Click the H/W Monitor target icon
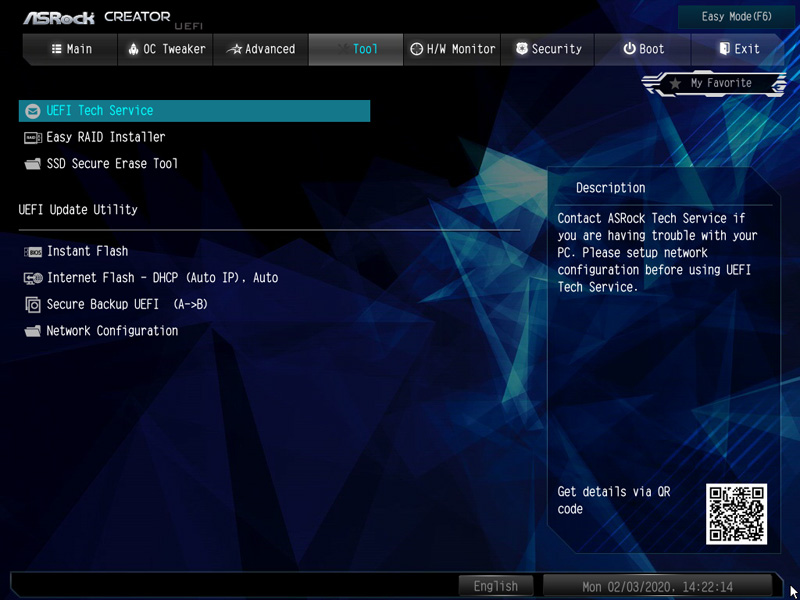The height and width of the screenshot is (600, 800). (417, 49)
